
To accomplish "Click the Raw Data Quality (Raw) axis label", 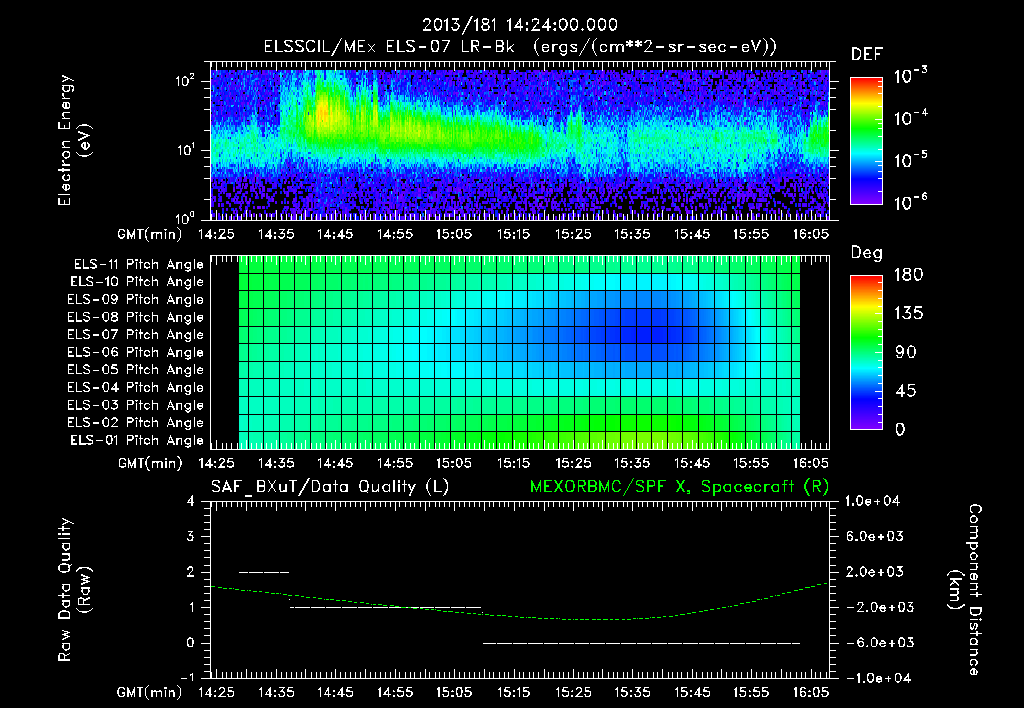I will [74, 590].
